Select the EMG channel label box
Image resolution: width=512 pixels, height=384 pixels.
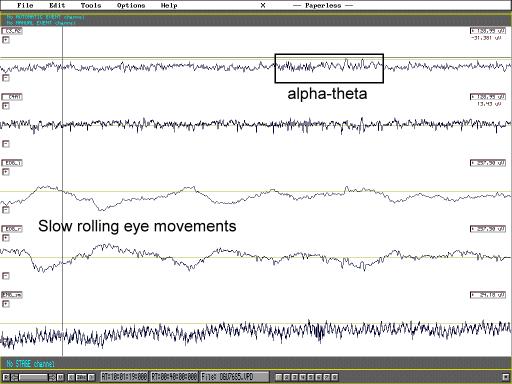(x=12, y=295)
